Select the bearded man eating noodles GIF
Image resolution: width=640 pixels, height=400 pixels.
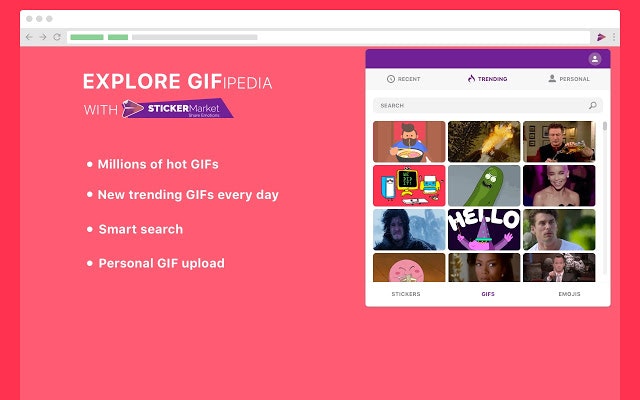(409, 142)
